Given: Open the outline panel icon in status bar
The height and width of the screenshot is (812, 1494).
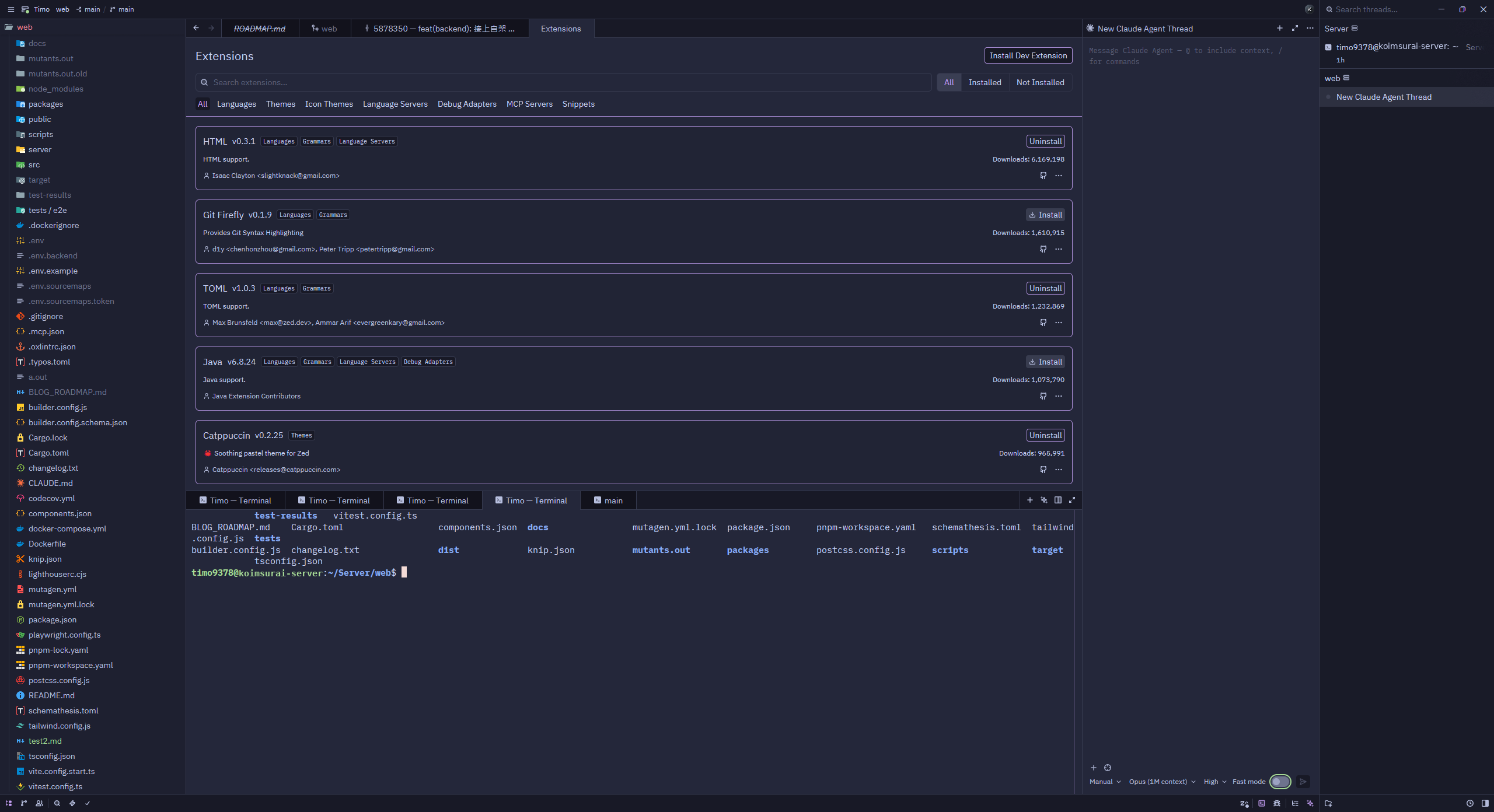Looking at the screenshot, I should coord(1295,803).
